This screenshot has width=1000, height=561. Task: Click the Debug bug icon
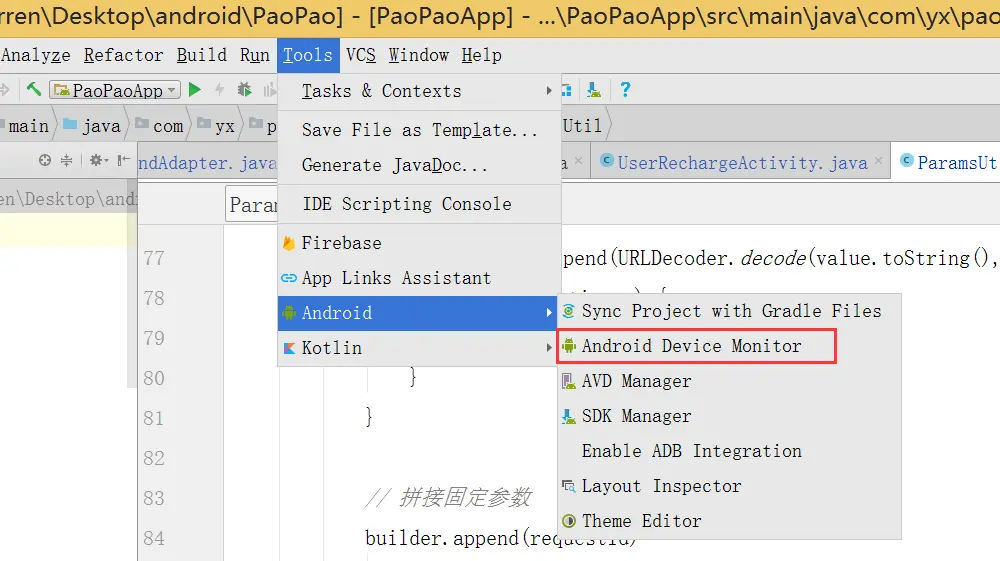click(x=244, y=90)
